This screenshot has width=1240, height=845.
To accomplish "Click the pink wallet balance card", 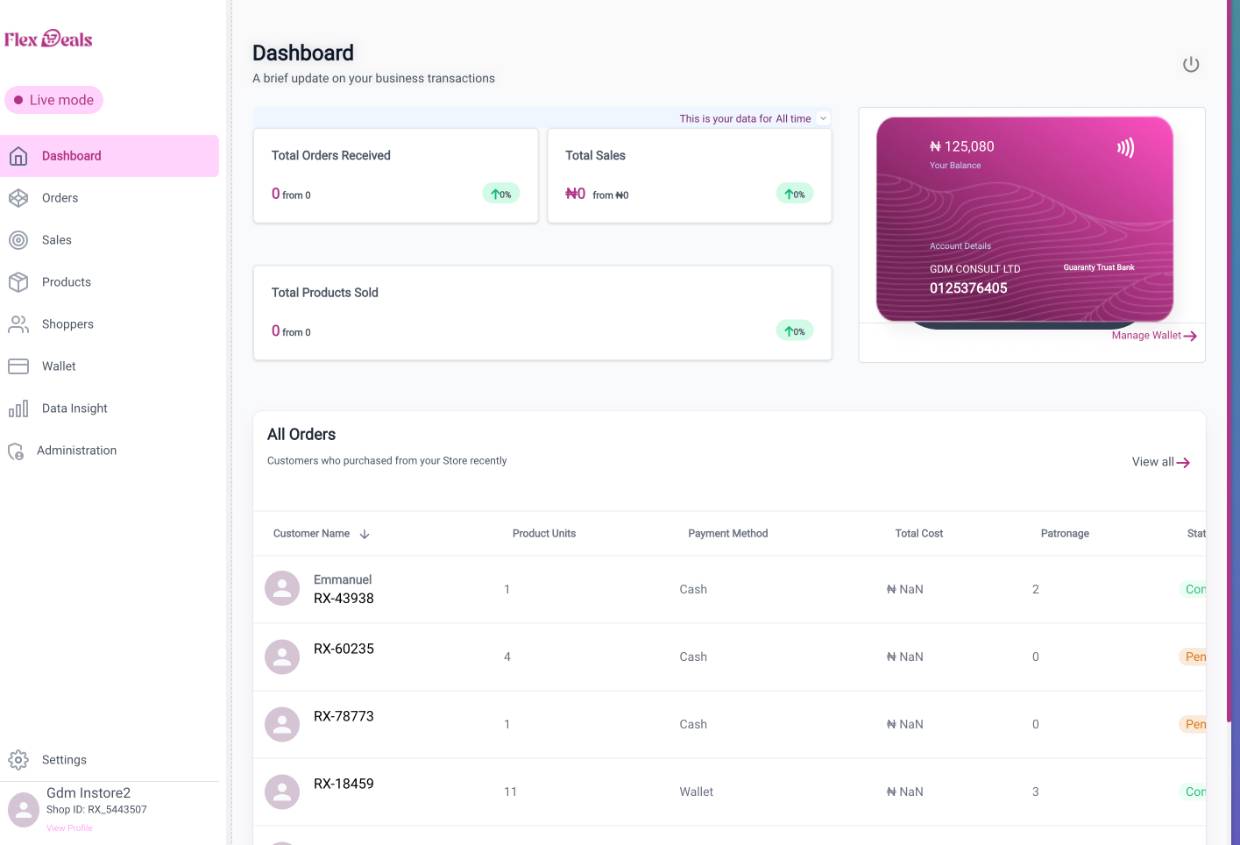I will (1024, 219).
